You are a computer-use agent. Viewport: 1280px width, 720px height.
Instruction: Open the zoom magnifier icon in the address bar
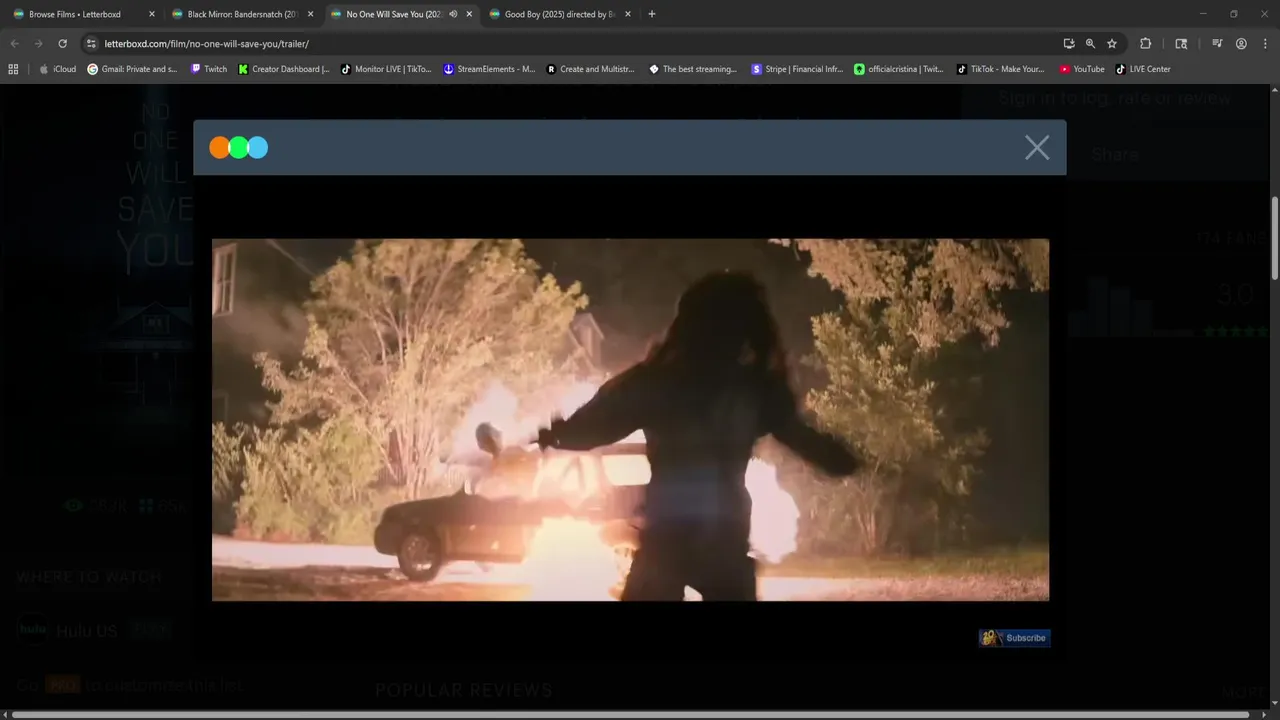(x=1090, y=44)
